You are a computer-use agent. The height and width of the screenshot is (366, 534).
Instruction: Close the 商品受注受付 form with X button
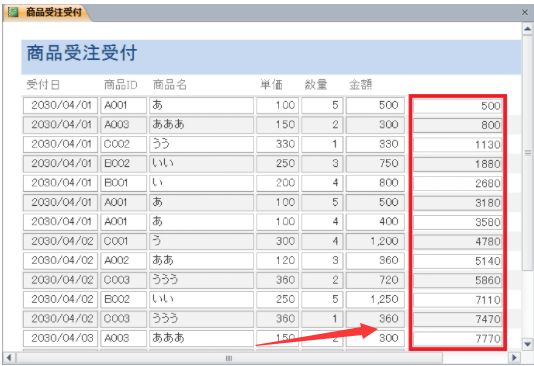tap(525, 13)
